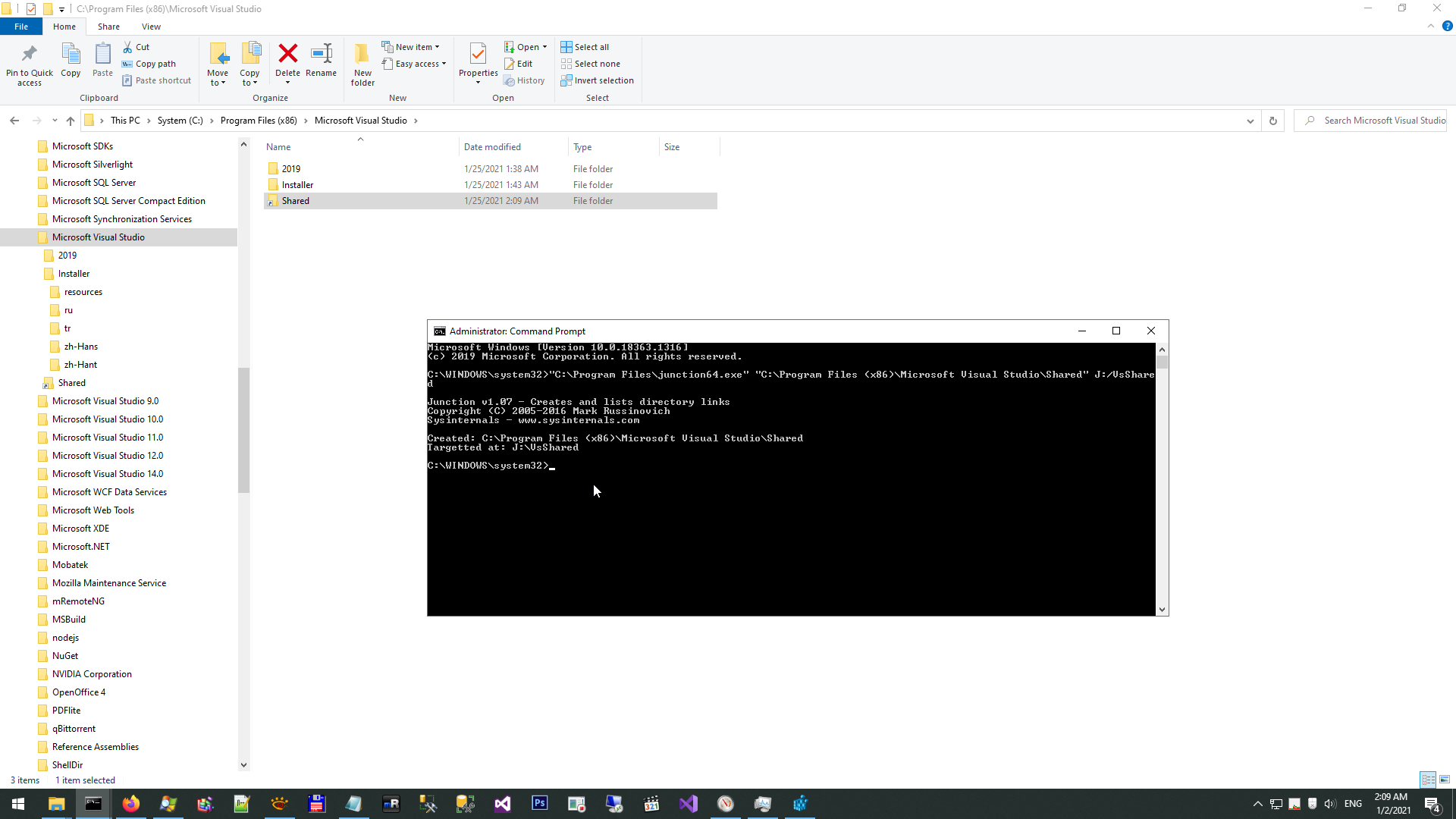Open the View ribbon tab

click(x=151, y=27)
